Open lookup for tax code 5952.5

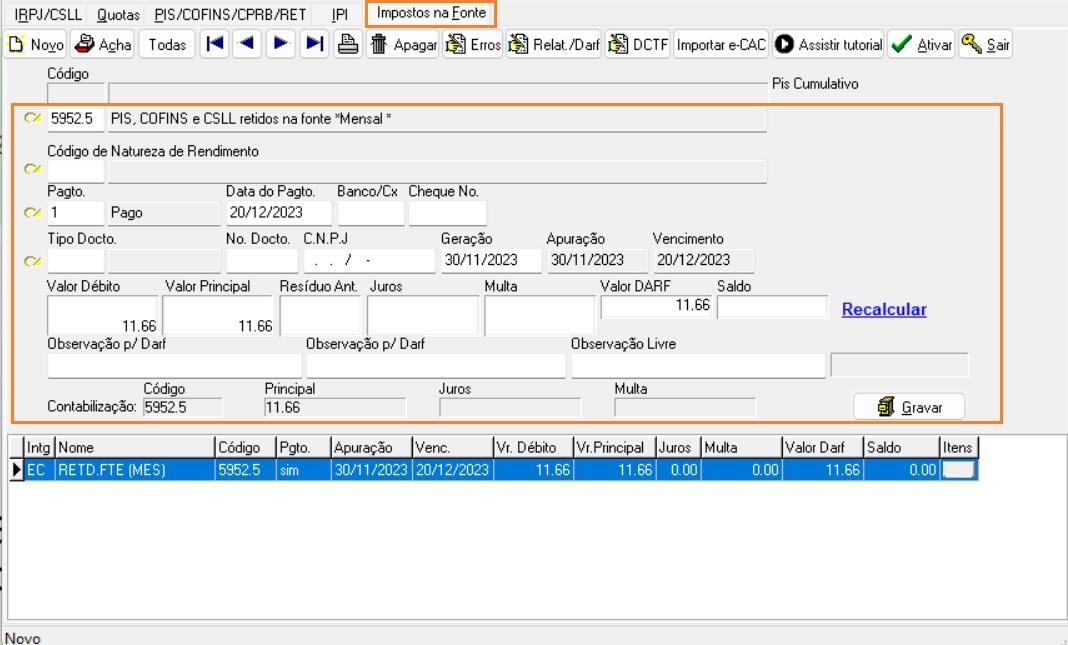tap(32, 119)
